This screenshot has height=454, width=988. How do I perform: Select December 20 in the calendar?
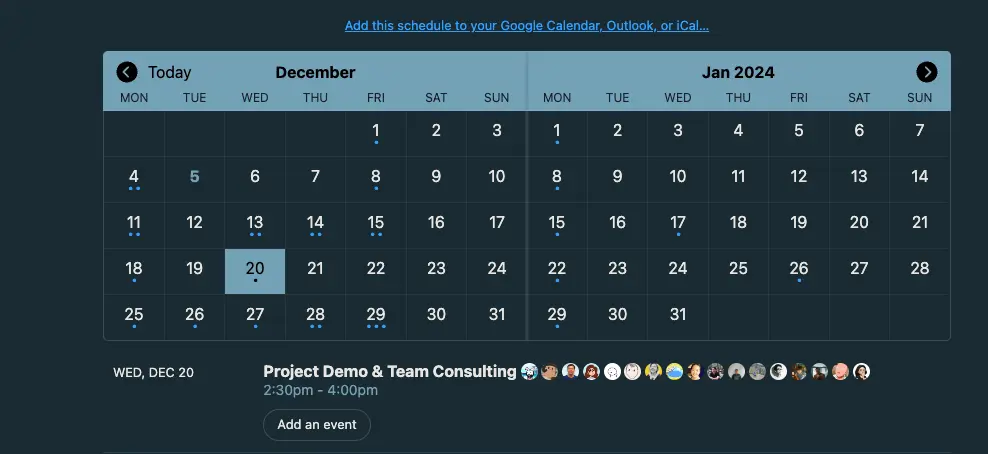pyautogui.click(x=255, y=271)
